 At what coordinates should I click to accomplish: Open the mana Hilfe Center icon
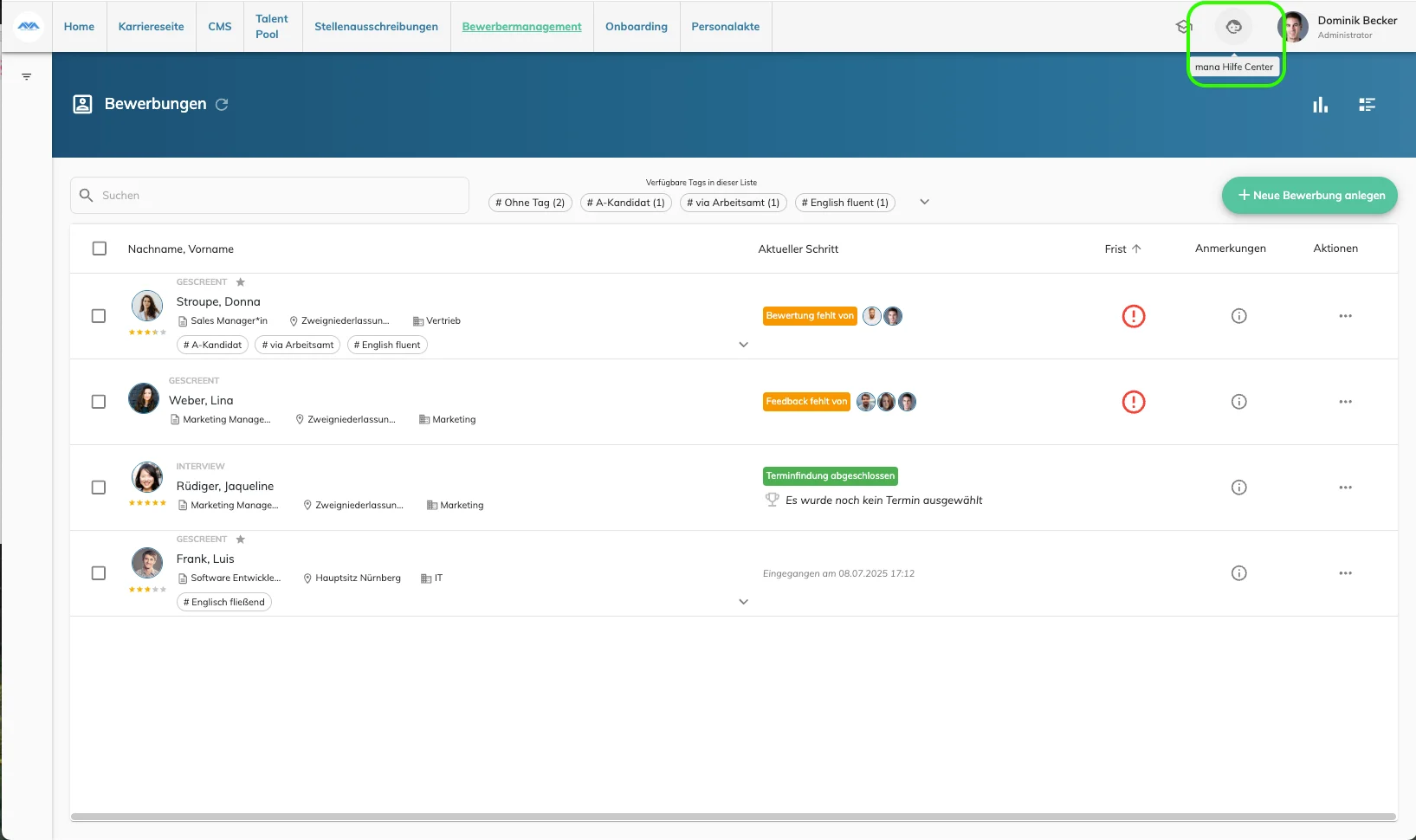tap(1233, 27)
